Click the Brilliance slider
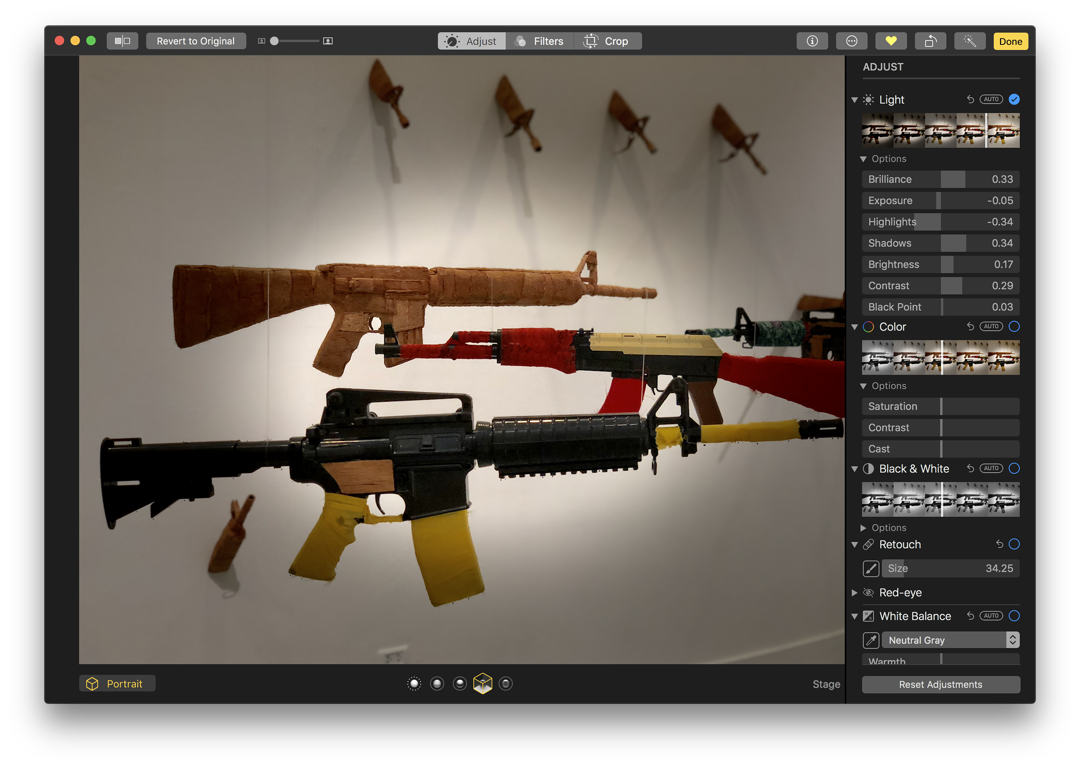This screenshot has width=1080, height=767. point(940,179)
